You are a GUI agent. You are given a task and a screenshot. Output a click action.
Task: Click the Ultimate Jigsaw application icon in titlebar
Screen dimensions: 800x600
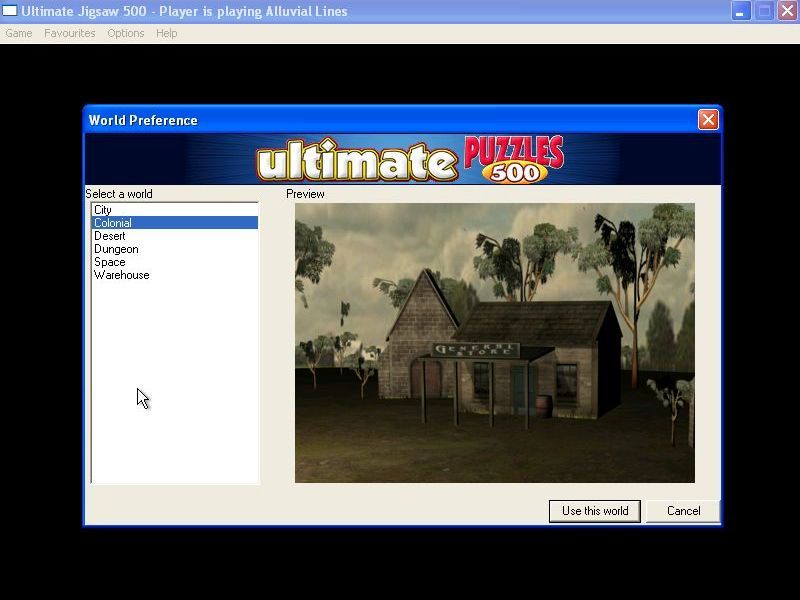pos(10,11)
